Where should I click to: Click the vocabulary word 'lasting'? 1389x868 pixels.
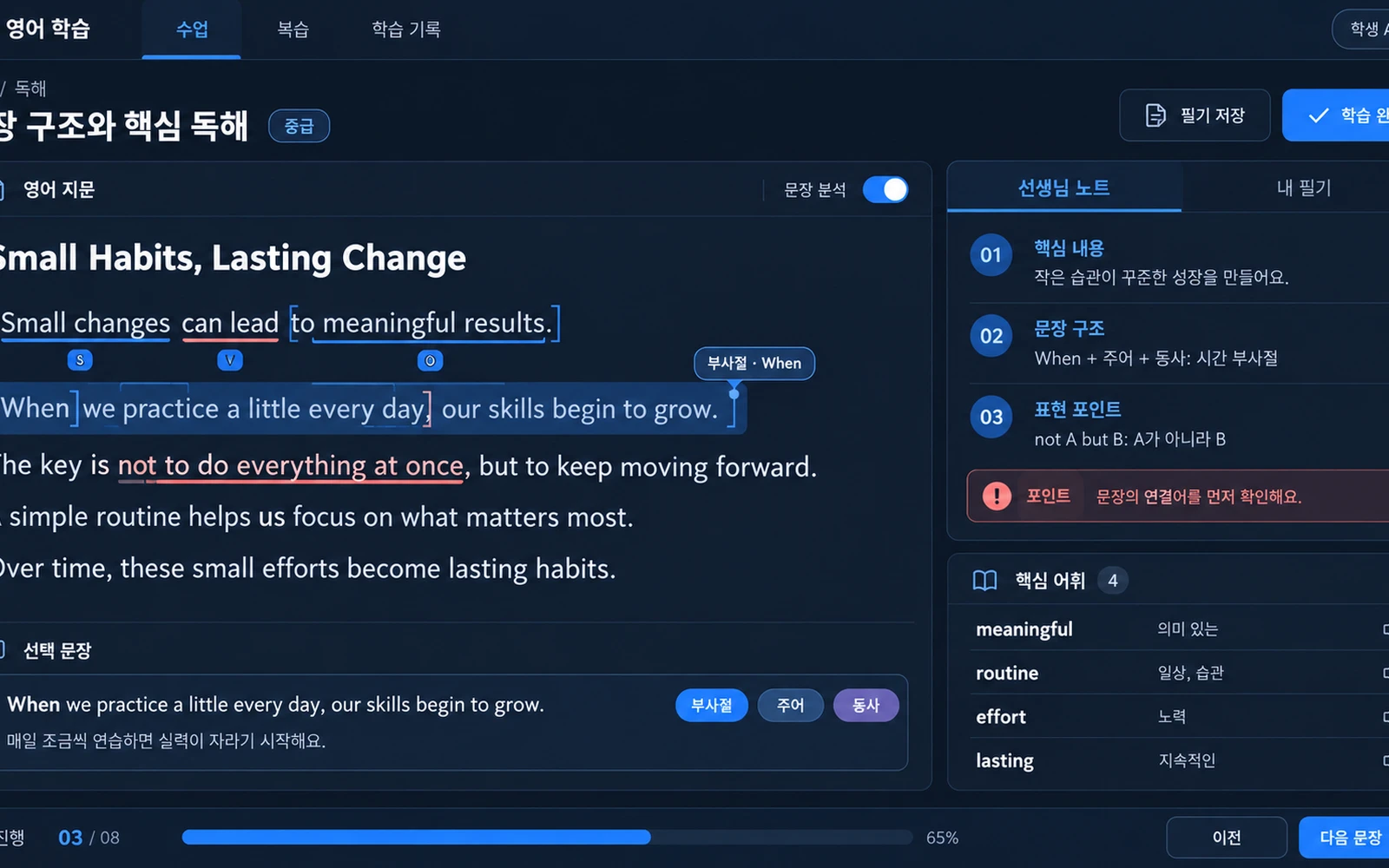tap(1004, 761)
